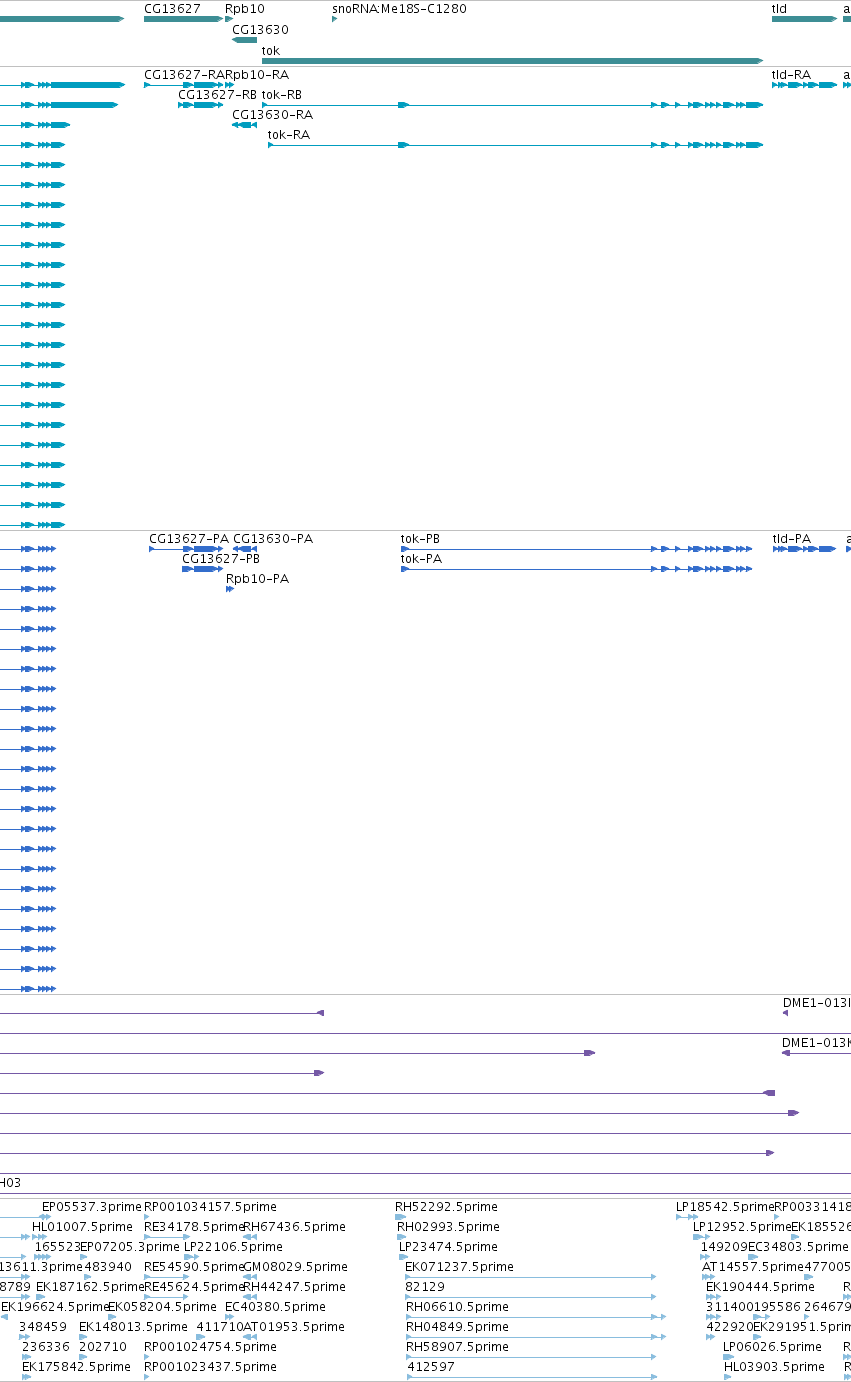Click EST RH44247.5prime

[294, 1287]
